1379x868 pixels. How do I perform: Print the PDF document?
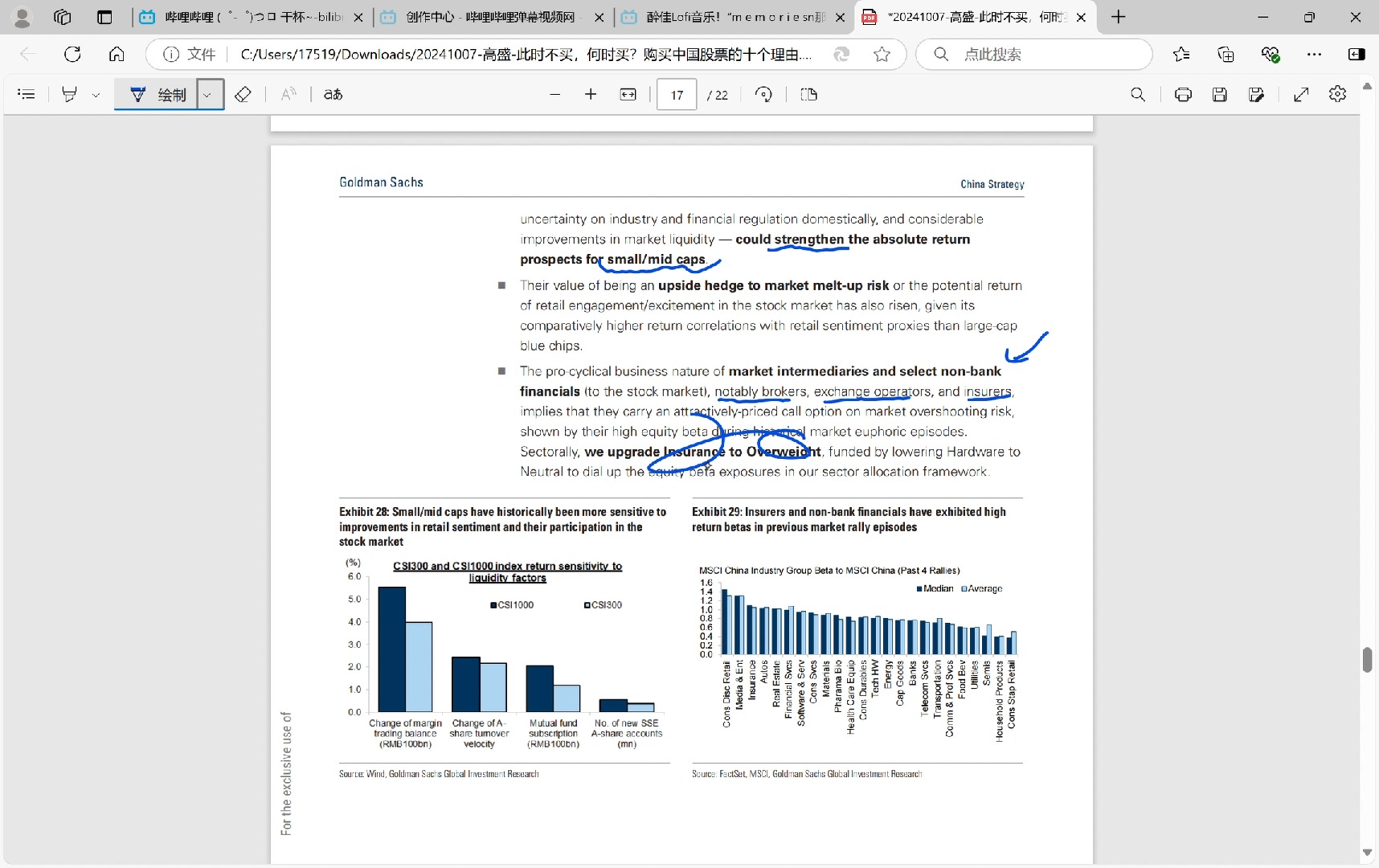click(x=1183, y=95)
